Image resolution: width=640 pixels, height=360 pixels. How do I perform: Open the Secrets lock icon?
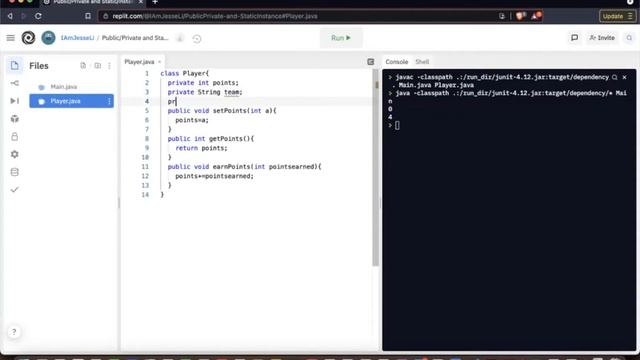point(15,137)
